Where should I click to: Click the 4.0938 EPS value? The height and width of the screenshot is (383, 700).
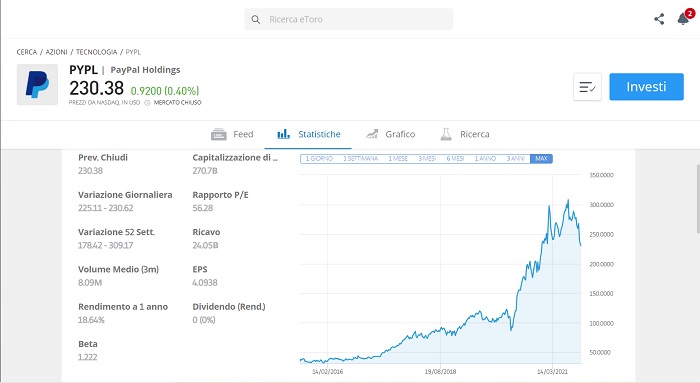[x=205, y=283]
